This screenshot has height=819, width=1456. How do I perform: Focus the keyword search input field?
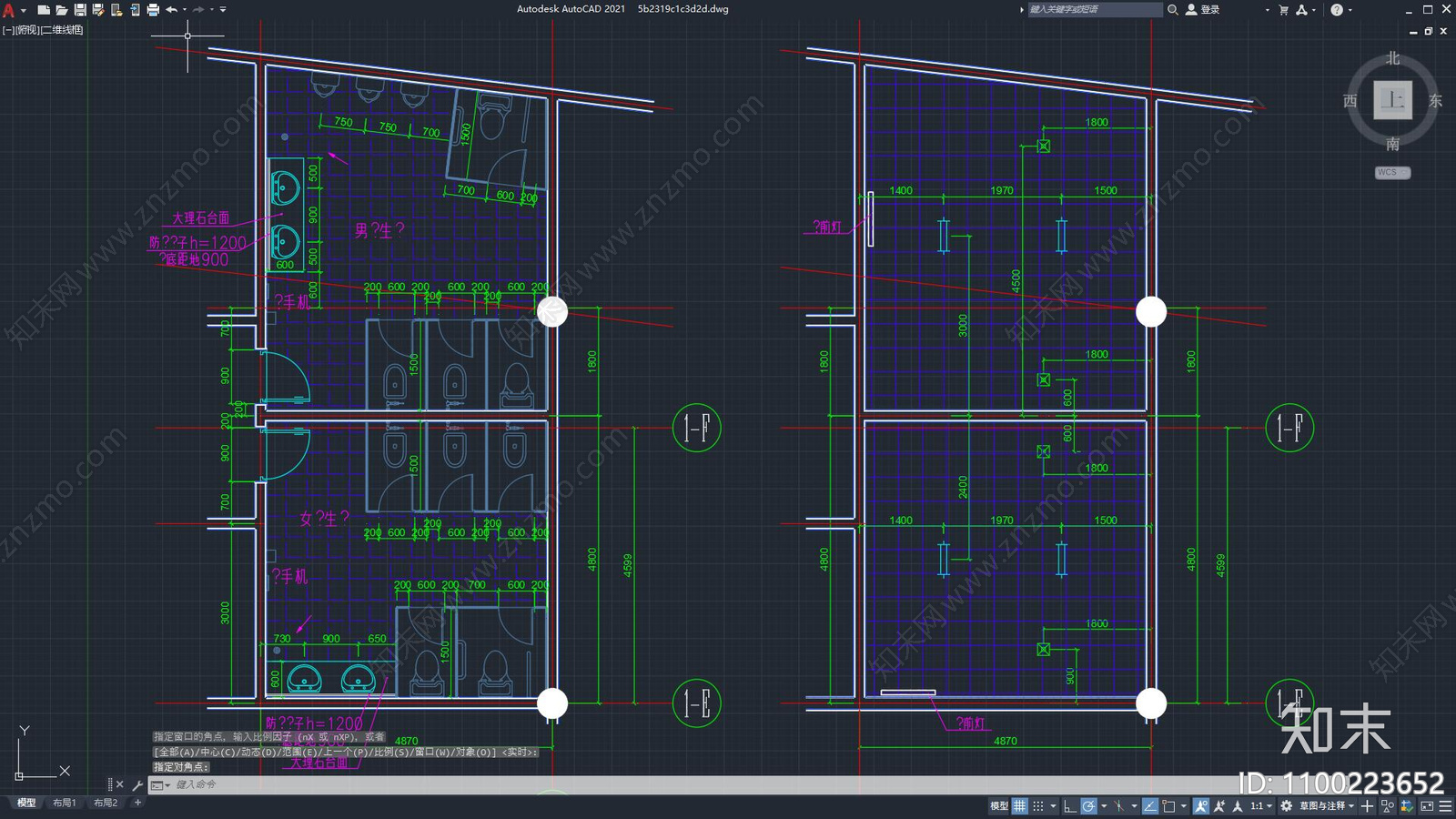coord(1095,9)
